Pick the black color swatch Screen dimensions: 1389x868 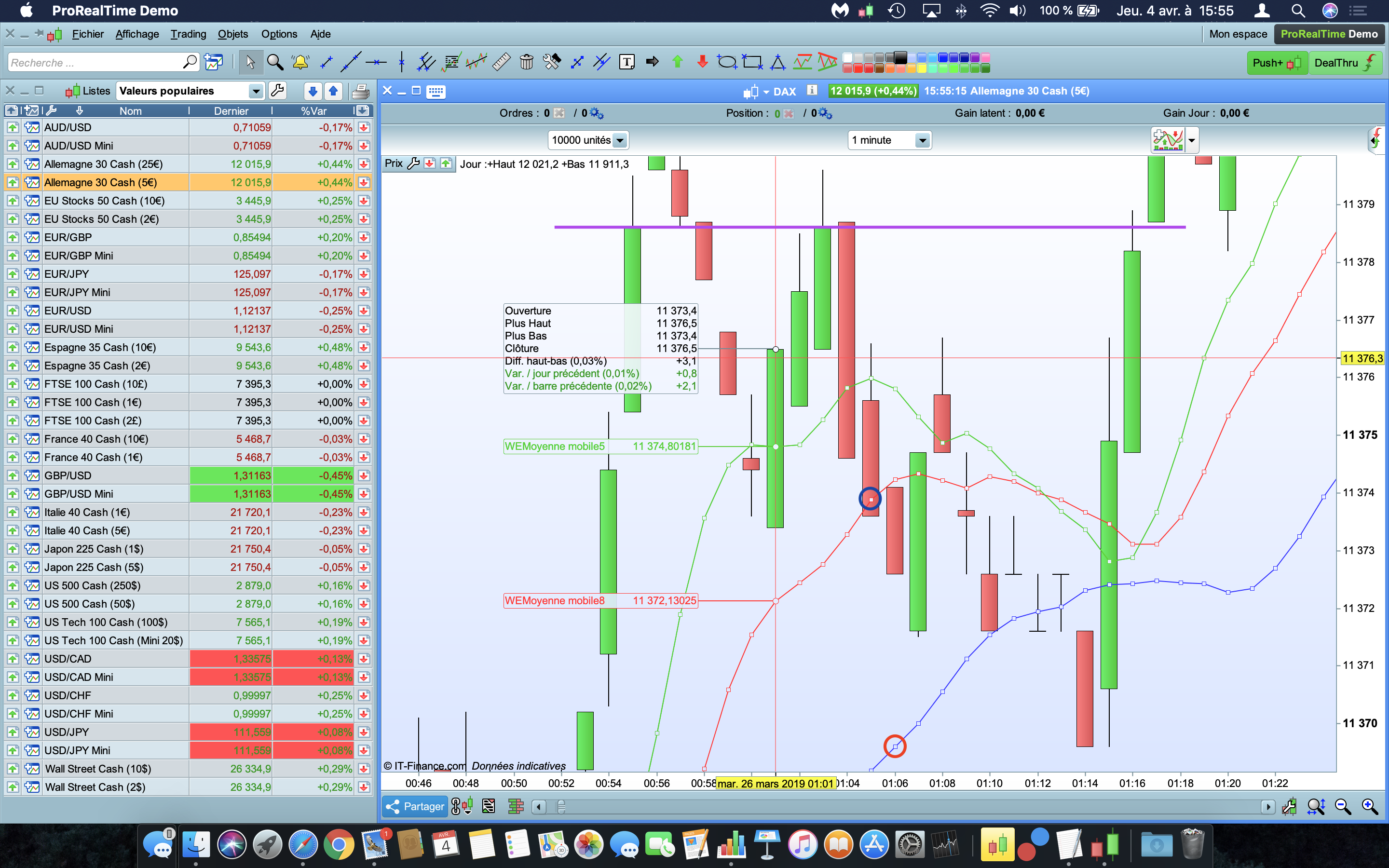pos(900,57)
